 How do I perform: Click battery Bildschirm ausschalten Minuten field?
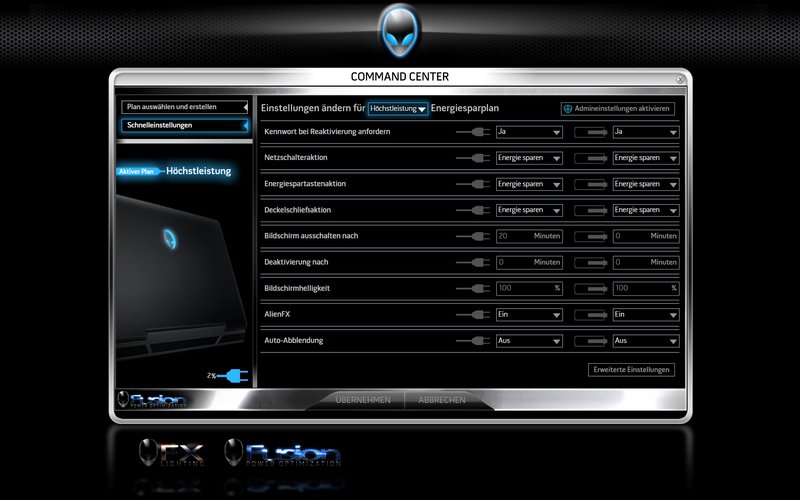coord(646,236)
